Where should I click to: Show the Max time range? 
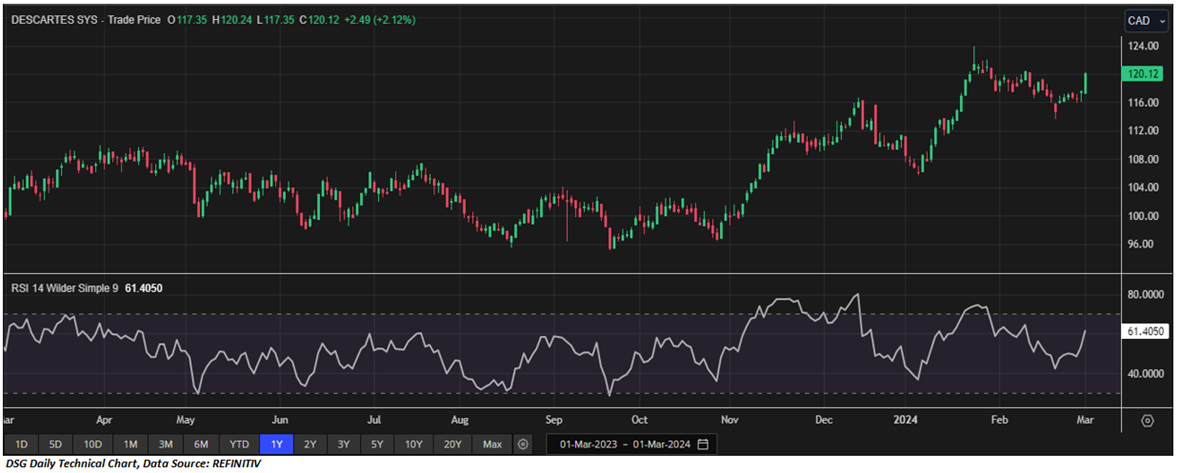492,443
